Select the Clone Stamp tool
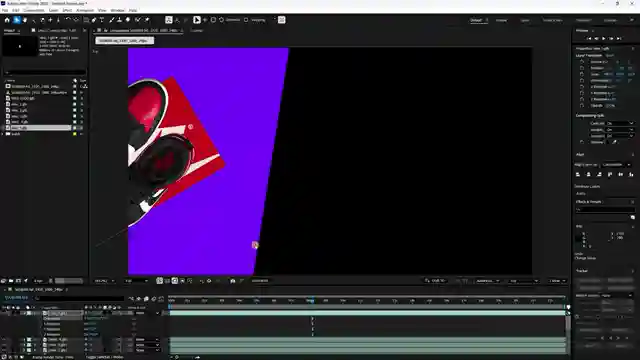The height and width of the screenshot is (360, 640). coord(119,20)
